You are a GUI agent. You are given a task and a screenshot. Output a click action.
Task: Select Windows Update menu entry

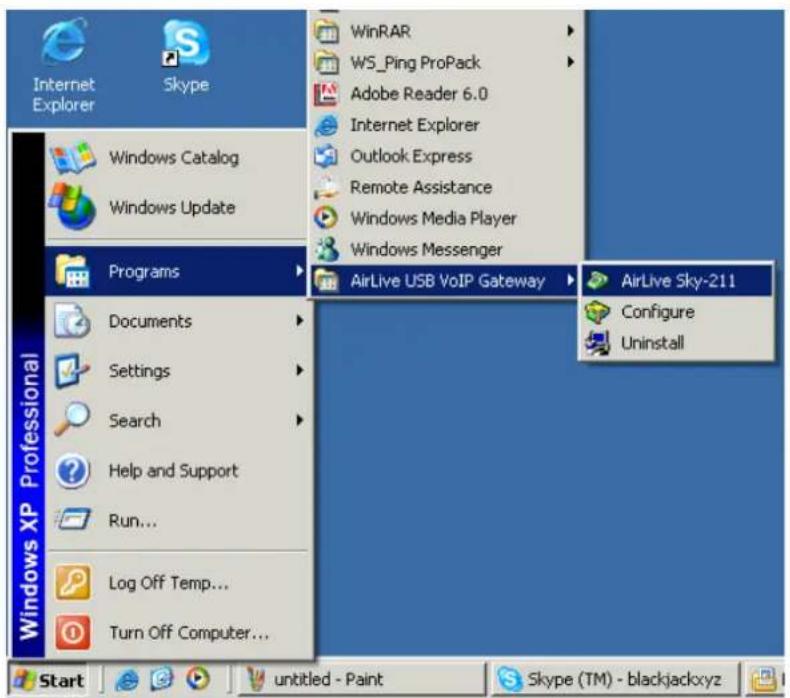(x=176, y=207)
